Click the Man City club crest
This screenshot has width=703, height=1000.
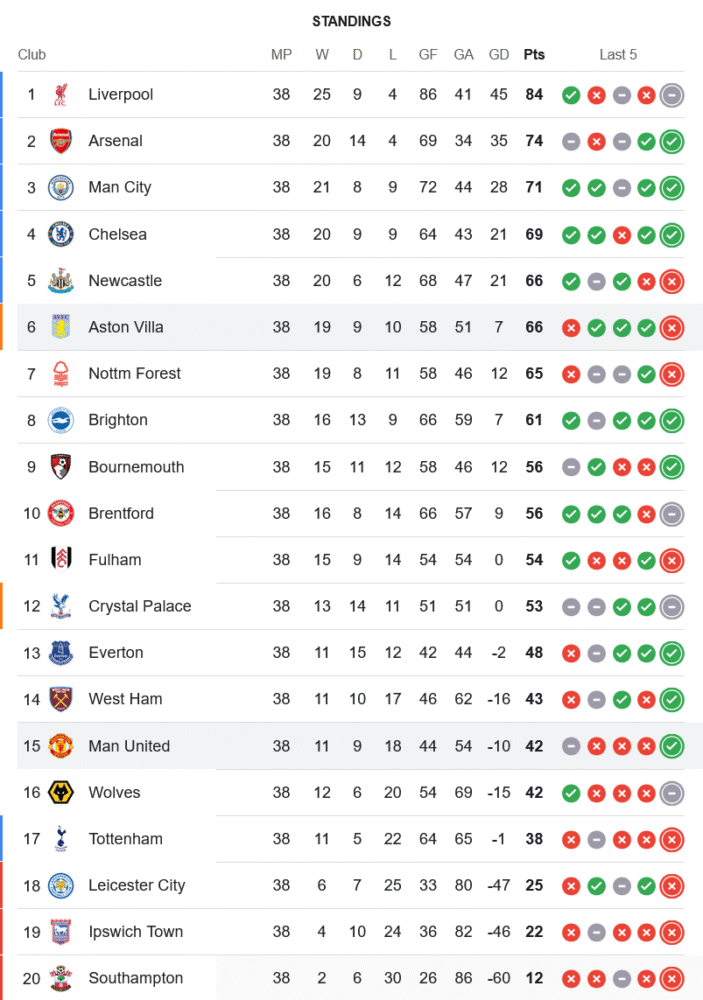(61, 188)
